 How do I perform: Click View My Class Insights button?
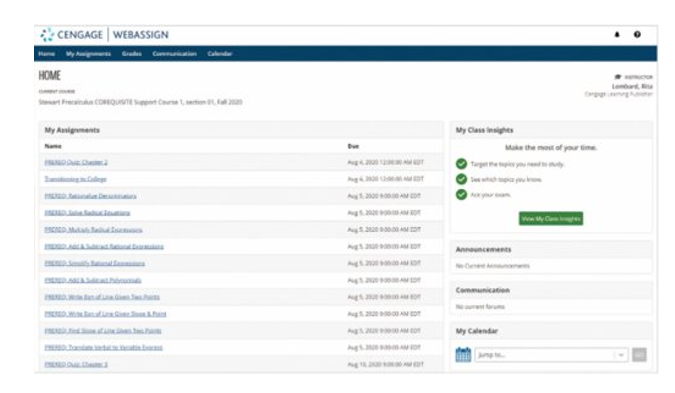coord(551,219)
